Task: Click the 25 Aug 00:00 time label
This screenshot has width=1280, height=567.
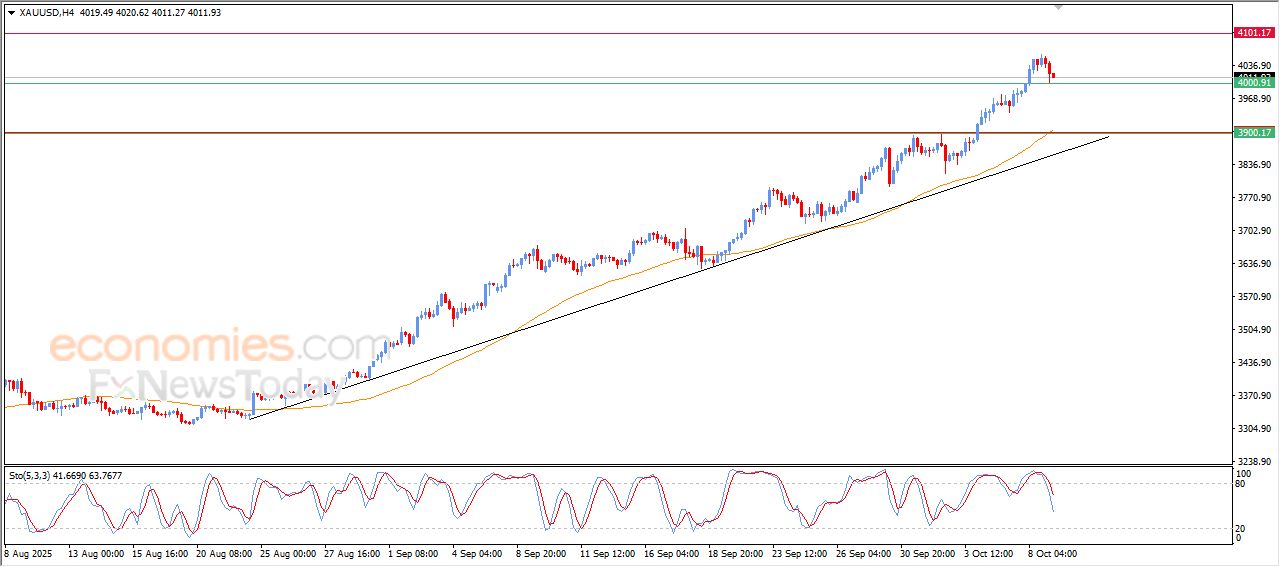Action: click(288, 553)
